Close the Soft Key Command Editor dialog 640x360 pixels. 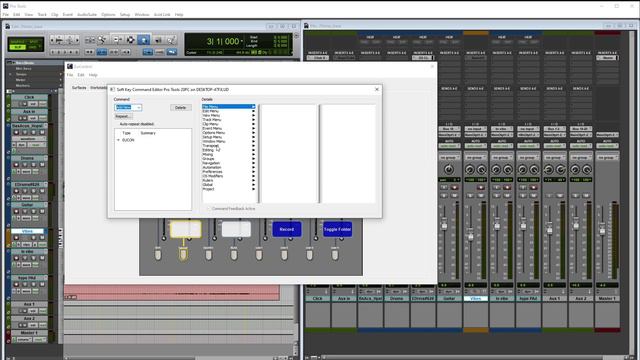[377, 89]
